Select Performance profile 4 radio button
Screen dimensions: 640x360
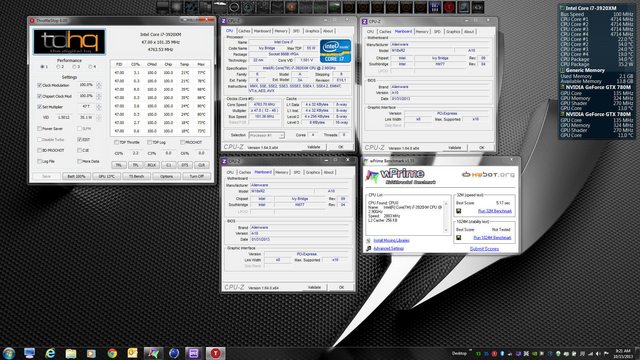click(x=90, y=67)
